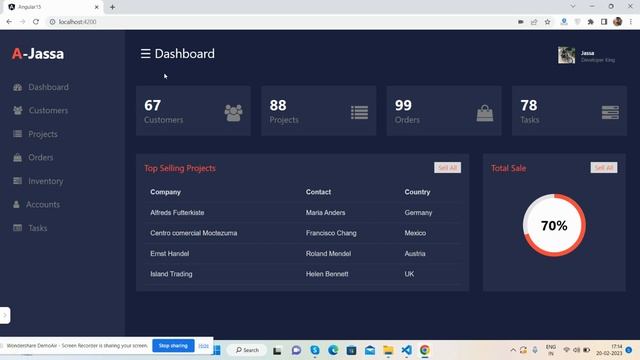Click the Island Trading company cell

tap(171, 274)
